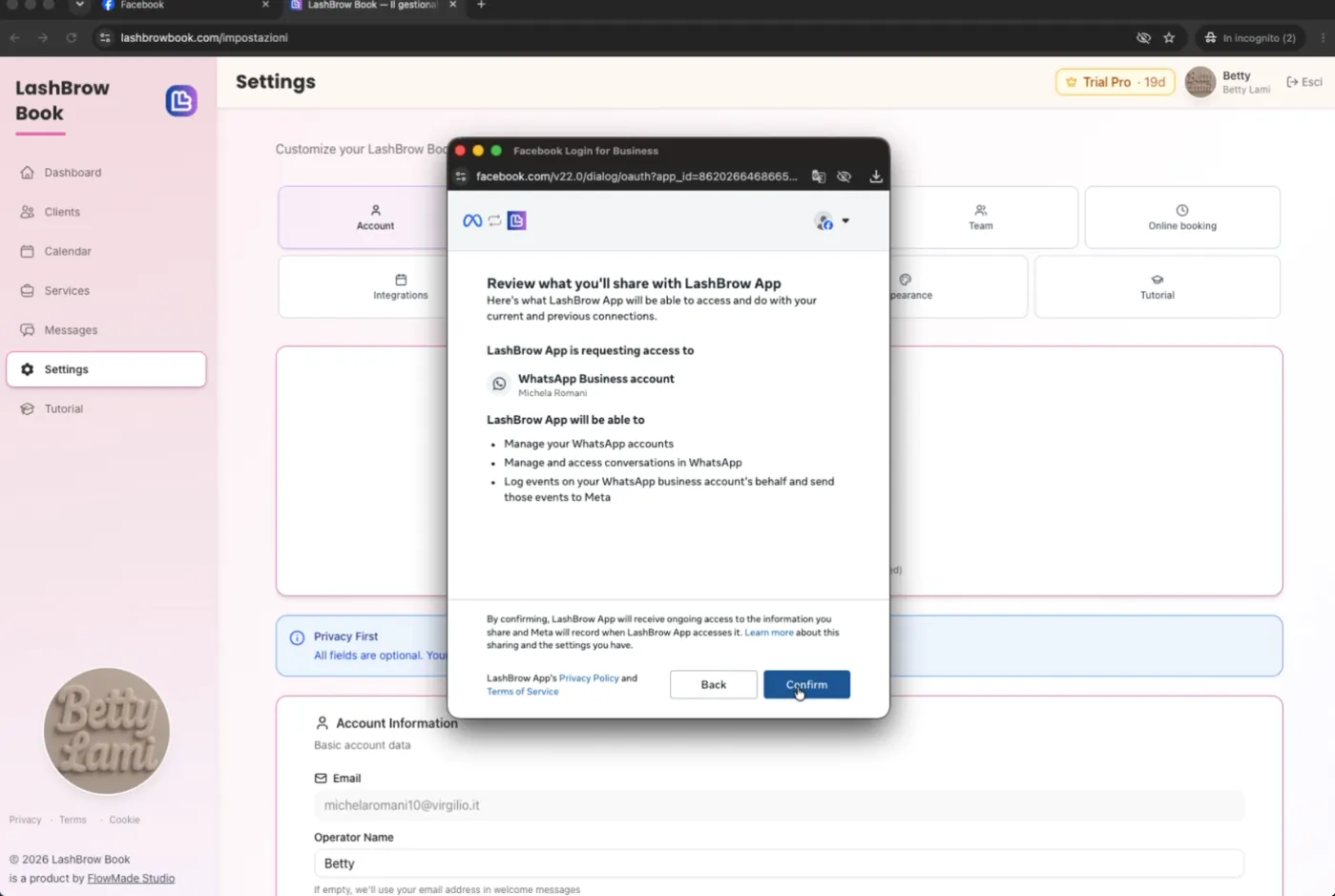
Task: Open Services in the sidebar
Action: point(105,290)
